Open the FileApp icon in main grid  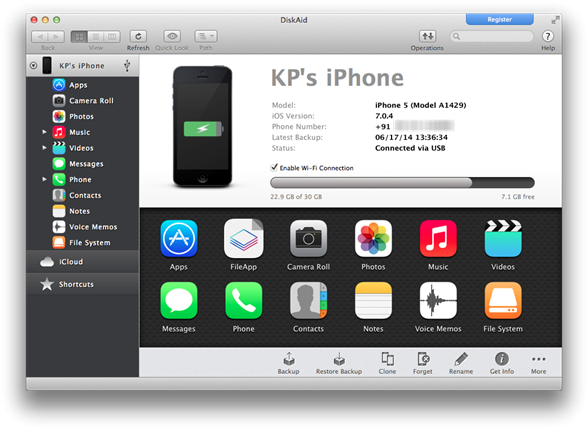coord(243,239)
